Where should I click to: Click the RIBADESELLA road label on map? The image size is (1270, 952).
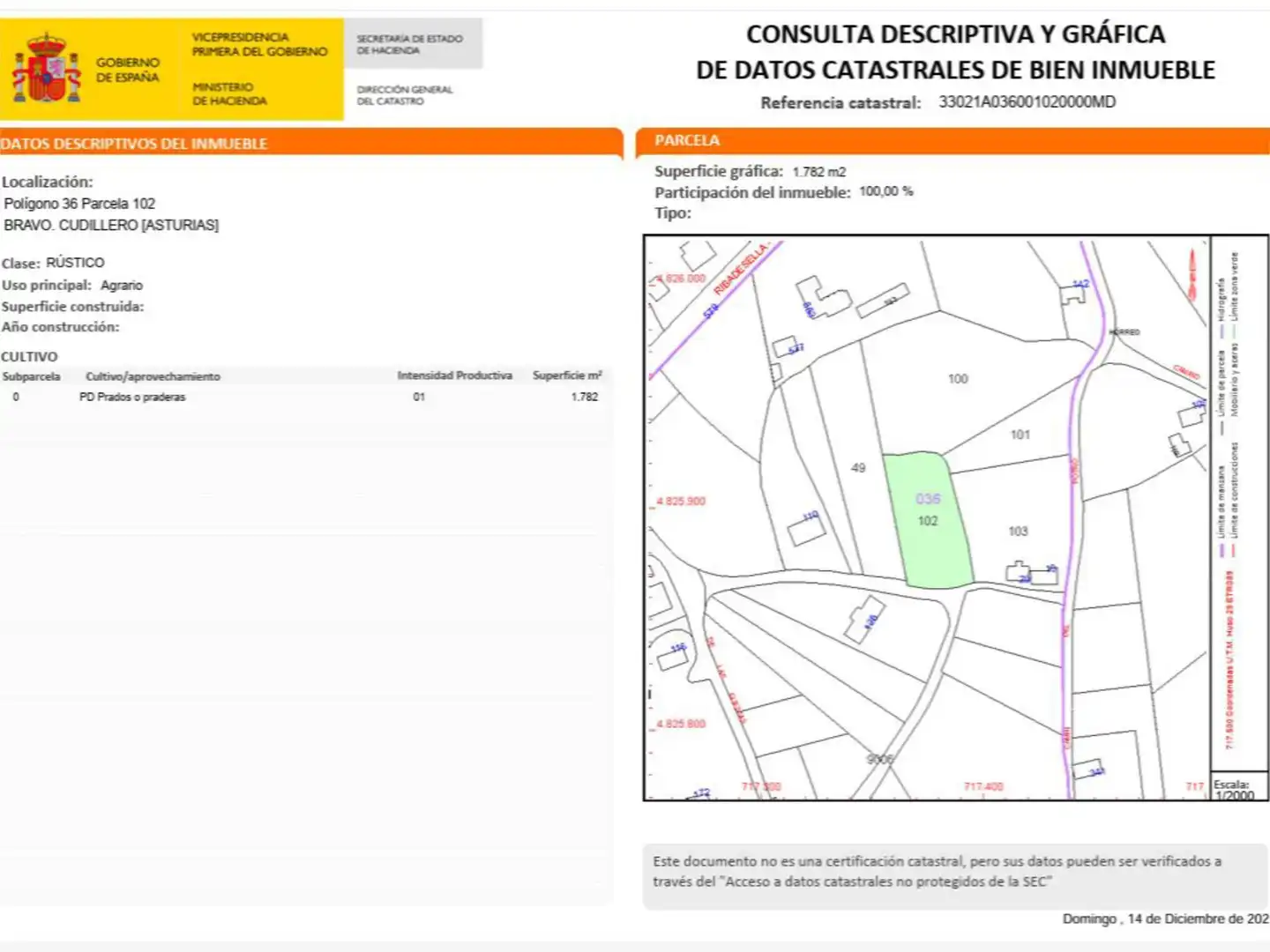click(x=742, y=268)
